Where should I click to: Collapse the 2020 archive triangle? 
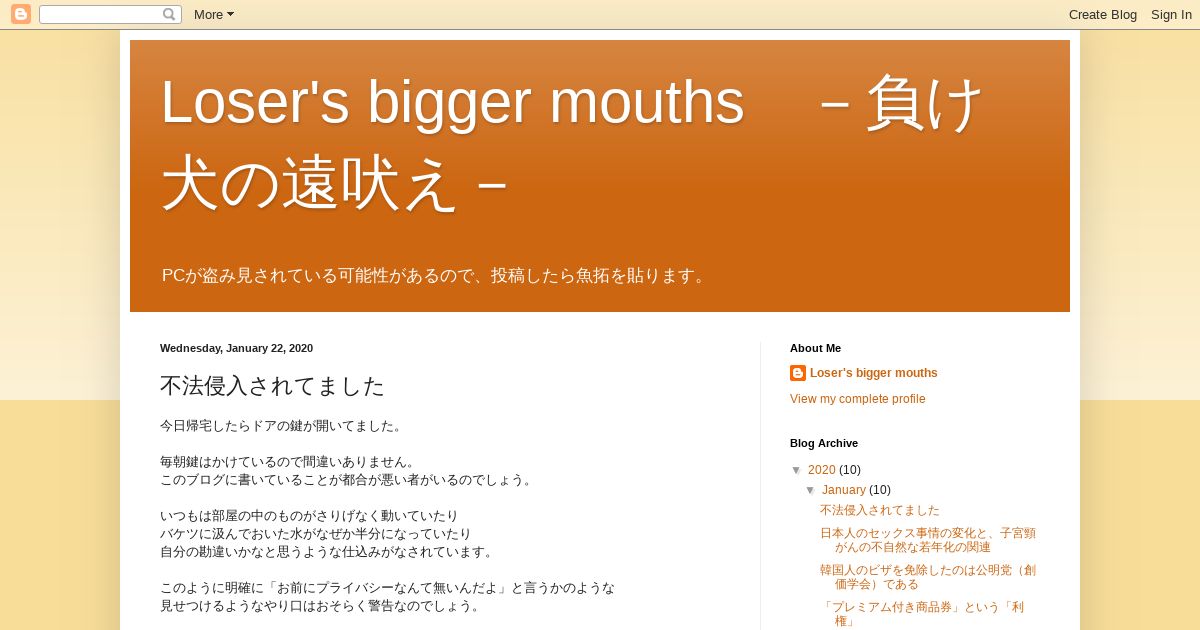click(x=797, y=470)
